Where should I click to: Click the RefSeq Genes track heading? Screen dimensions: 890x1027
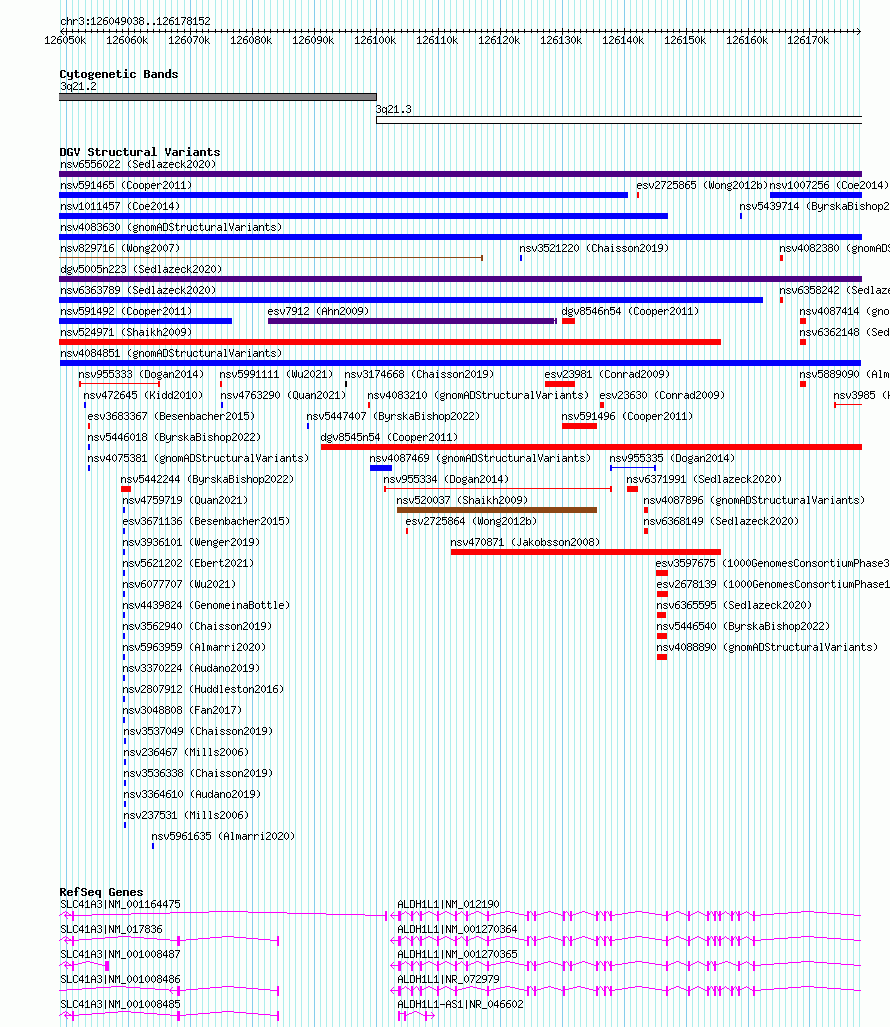click(101, 892)
